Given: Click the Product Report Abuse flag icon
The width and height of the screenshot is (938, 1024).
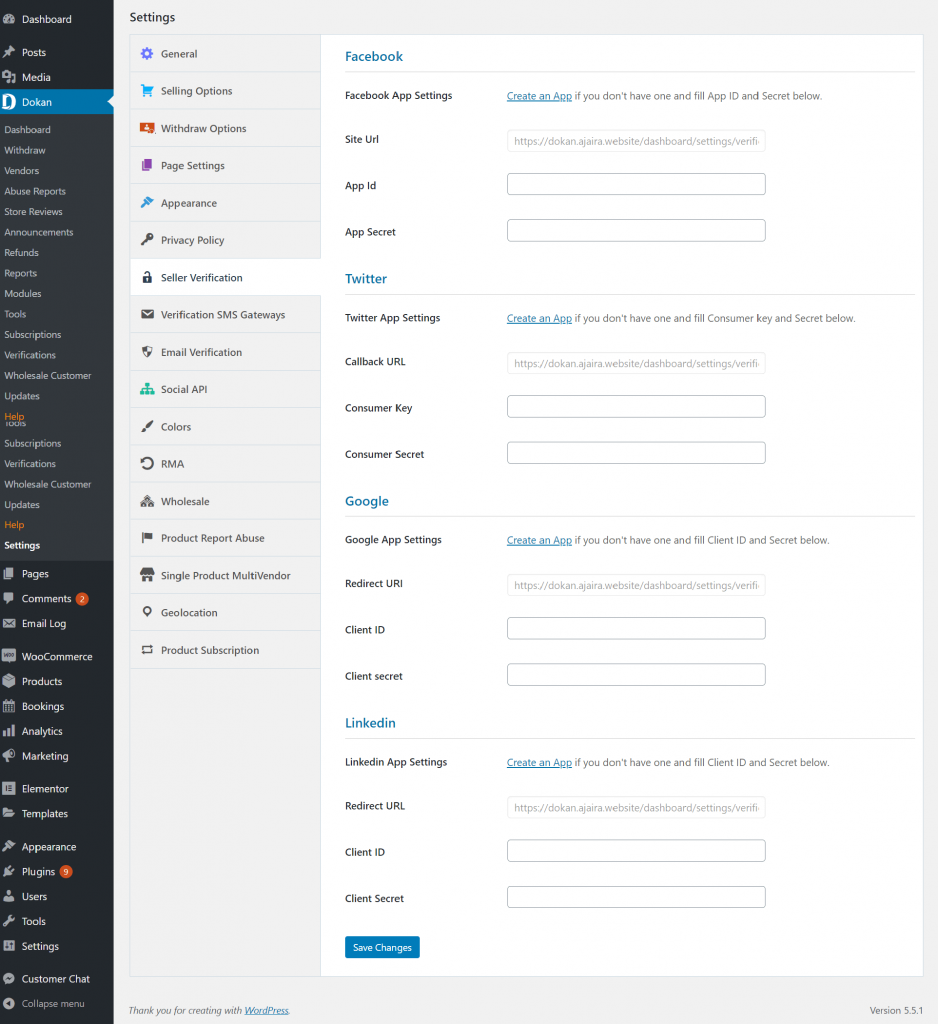Looking at the screenshot, I should [147, 538].
